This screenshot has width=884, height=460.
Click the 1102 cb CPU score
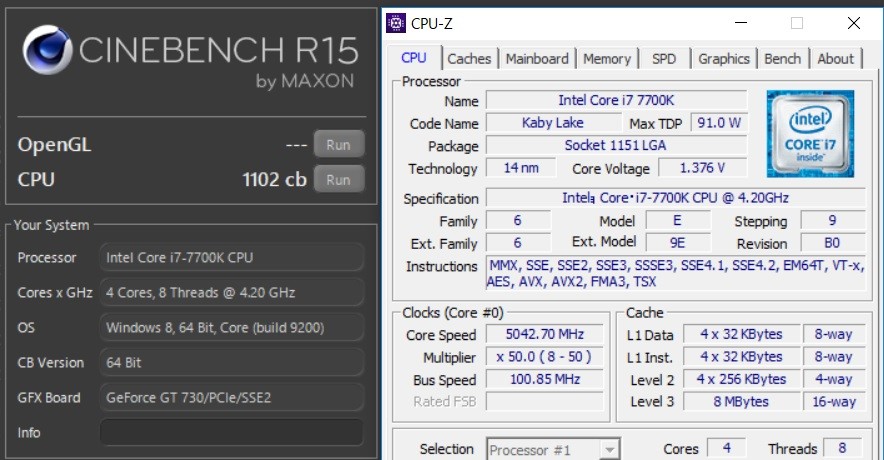point(275,179)
